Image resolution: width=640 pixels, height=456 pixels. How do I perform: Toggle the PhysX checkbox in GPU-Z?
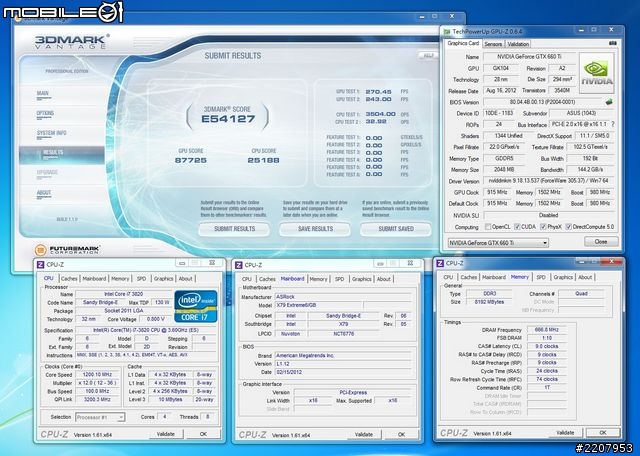543,227
